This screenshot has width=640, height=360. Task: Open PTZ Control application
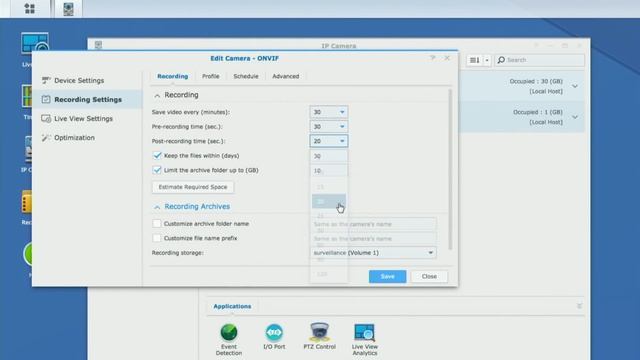pyautogui.click(x=319, y=336)
